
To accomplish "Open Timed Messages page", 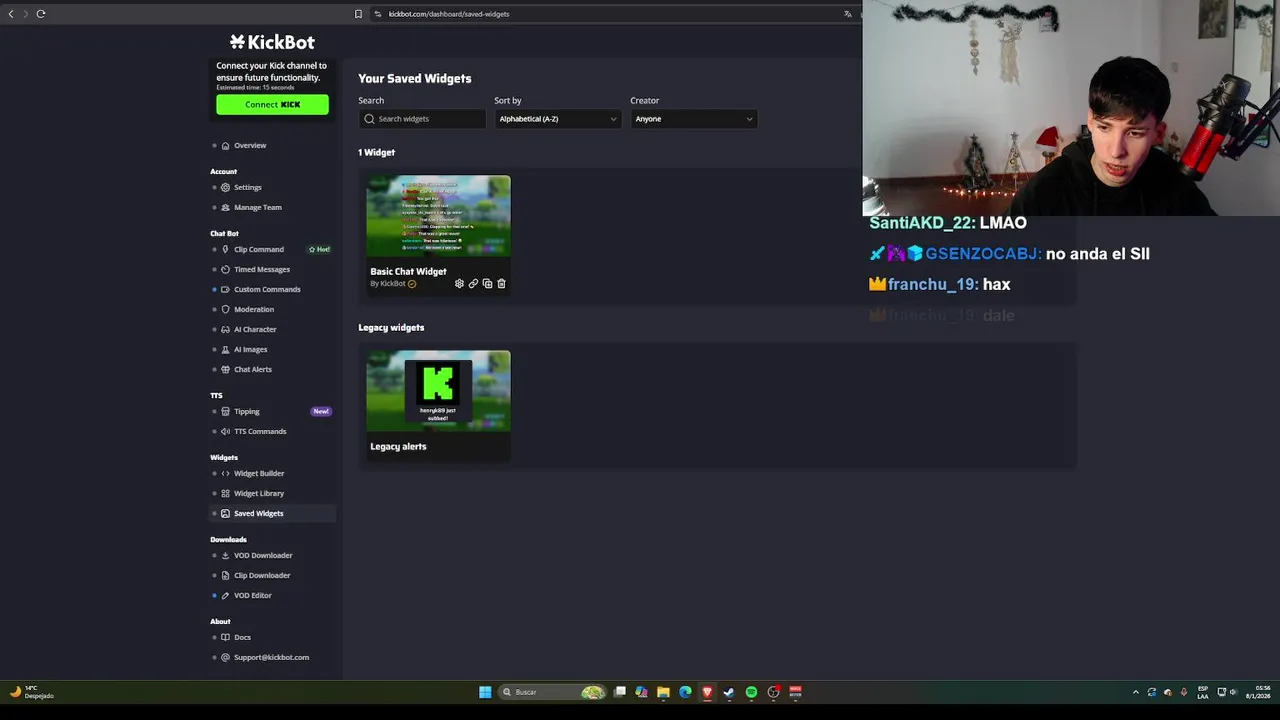I will [262, 270].
